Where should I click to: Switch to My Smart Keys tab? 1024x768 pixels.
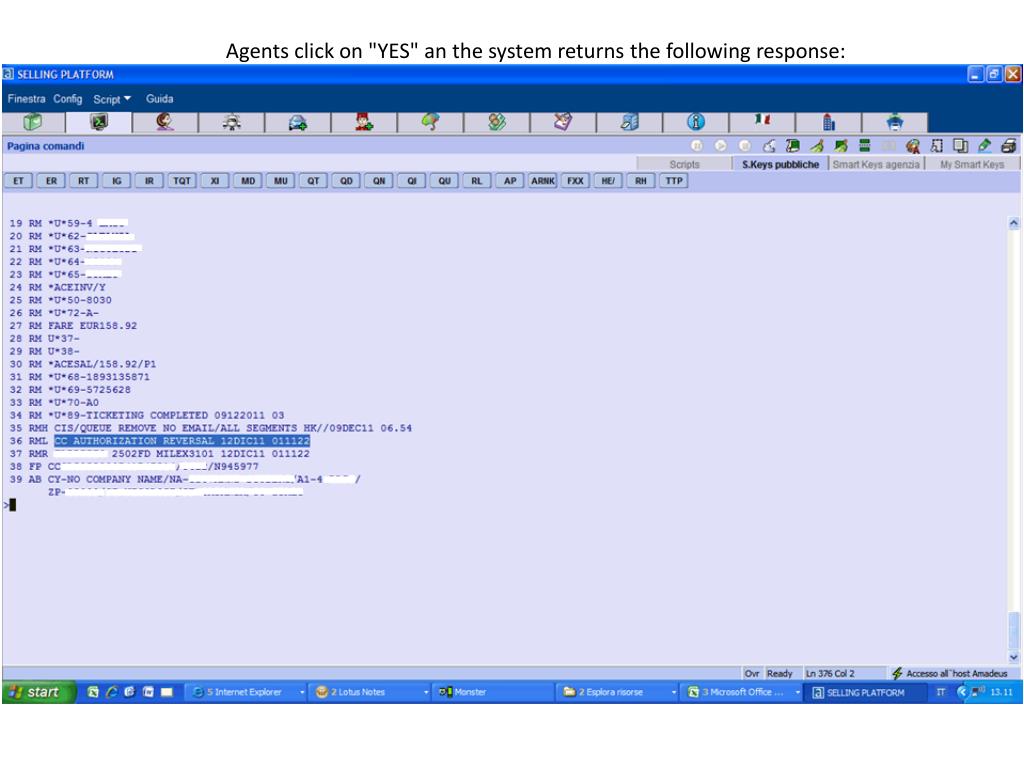pos(972,164)
